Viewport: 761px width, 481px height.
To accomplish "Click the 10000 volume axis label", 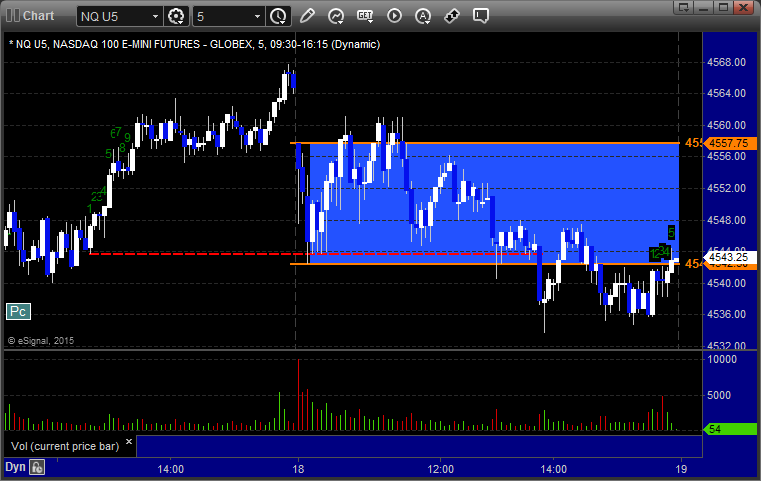I will (x=722, y=359).
